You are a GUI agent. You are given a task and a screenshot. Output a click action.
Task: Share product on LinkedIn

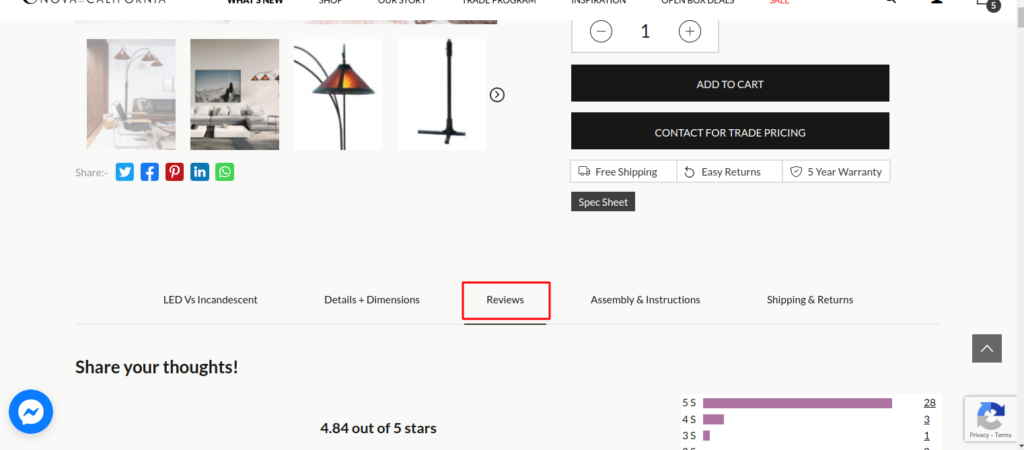point(200,172)
